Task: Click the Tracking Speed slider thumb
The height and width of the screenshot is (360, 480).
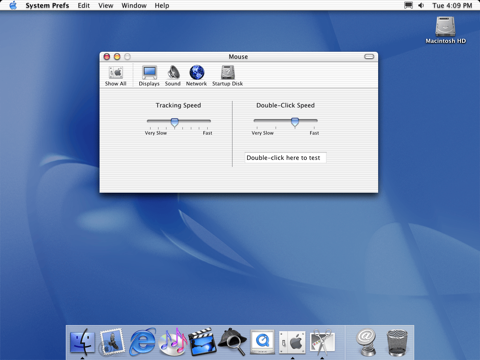Action: [174, 122]
